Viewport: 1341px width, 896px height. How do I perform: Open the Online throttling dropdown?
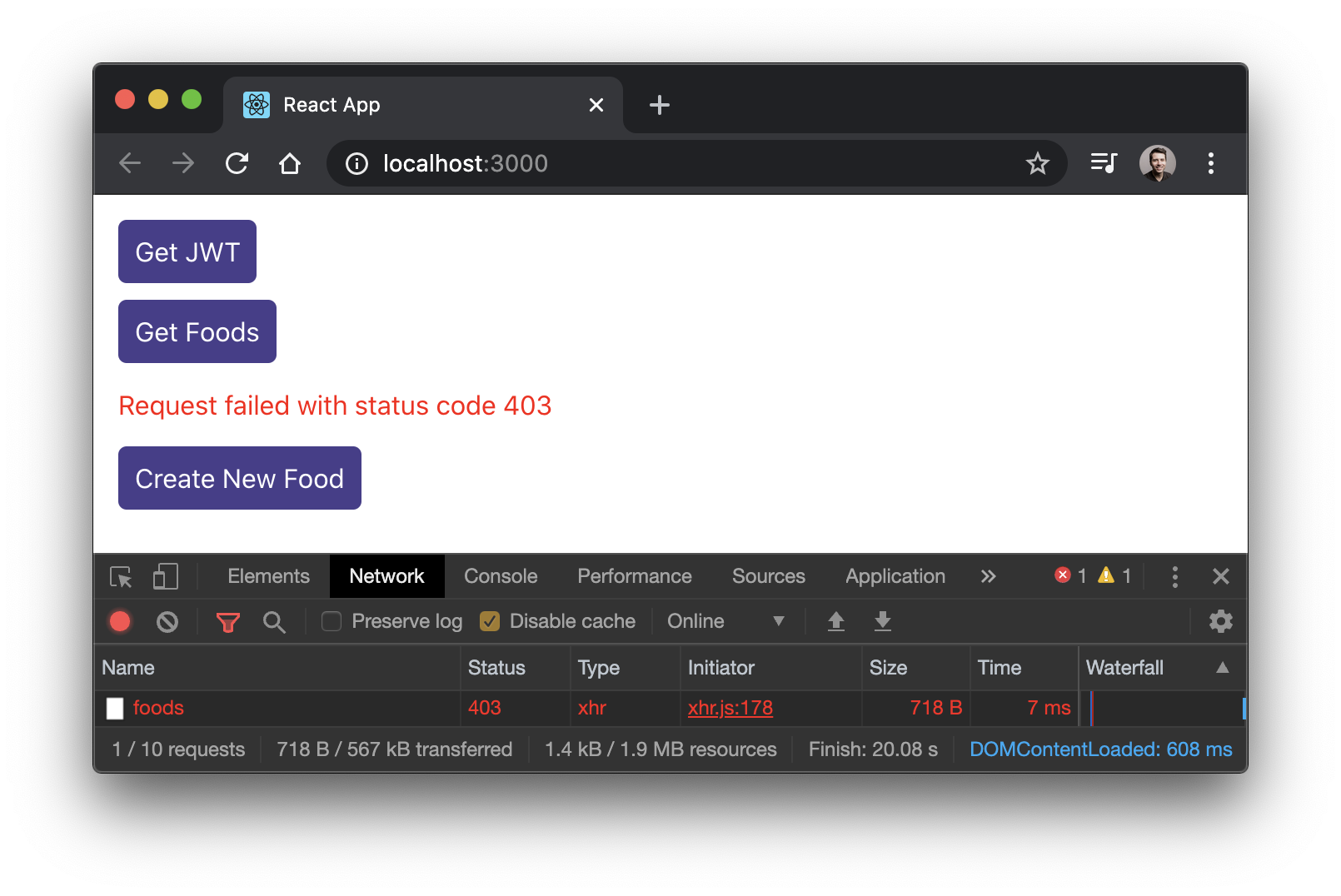coord(725,622)
